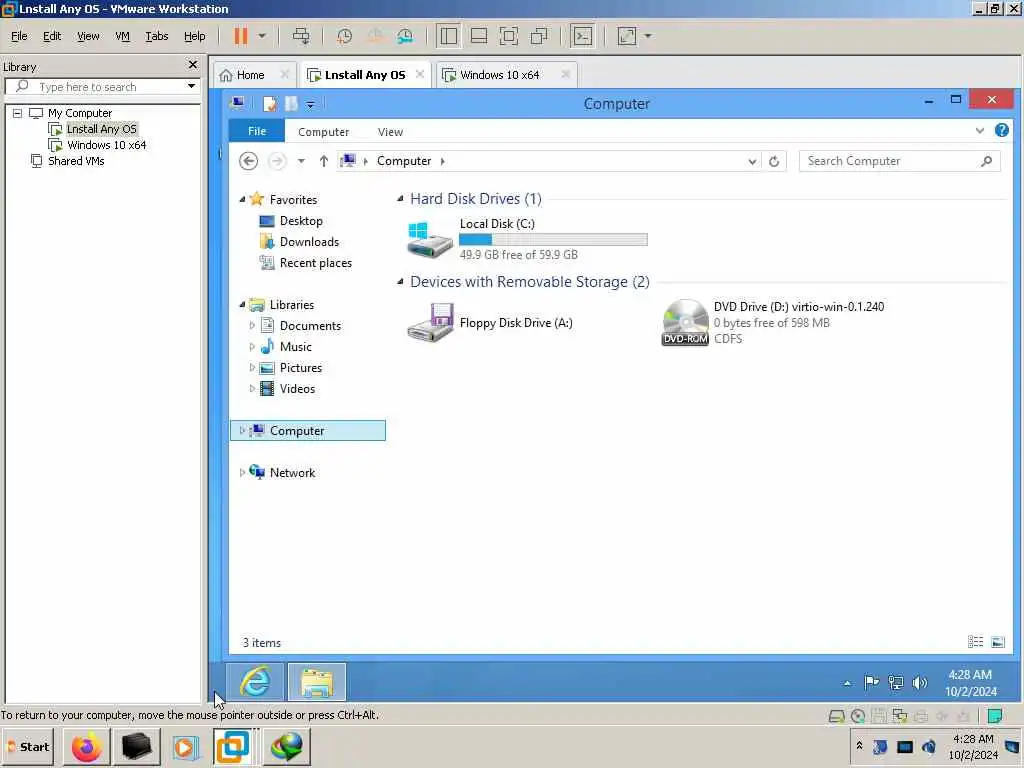Click the Send Ctrl+Alt+Del toolbar icon
The height and width of the screenshot is (768, 1024).
(x=301, y=36)
